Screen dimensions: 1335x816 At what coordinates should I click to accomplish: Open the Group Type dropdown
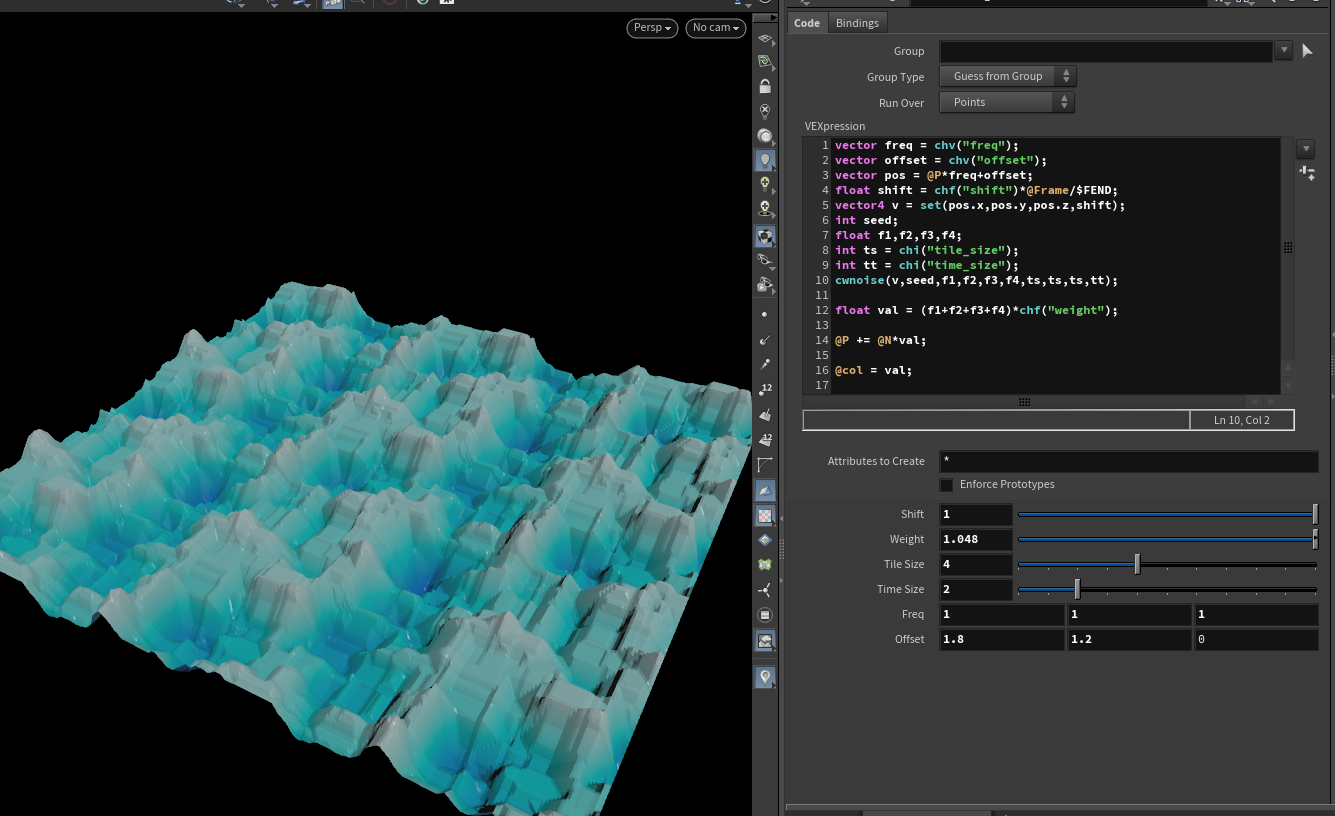tap(1008, 76)
